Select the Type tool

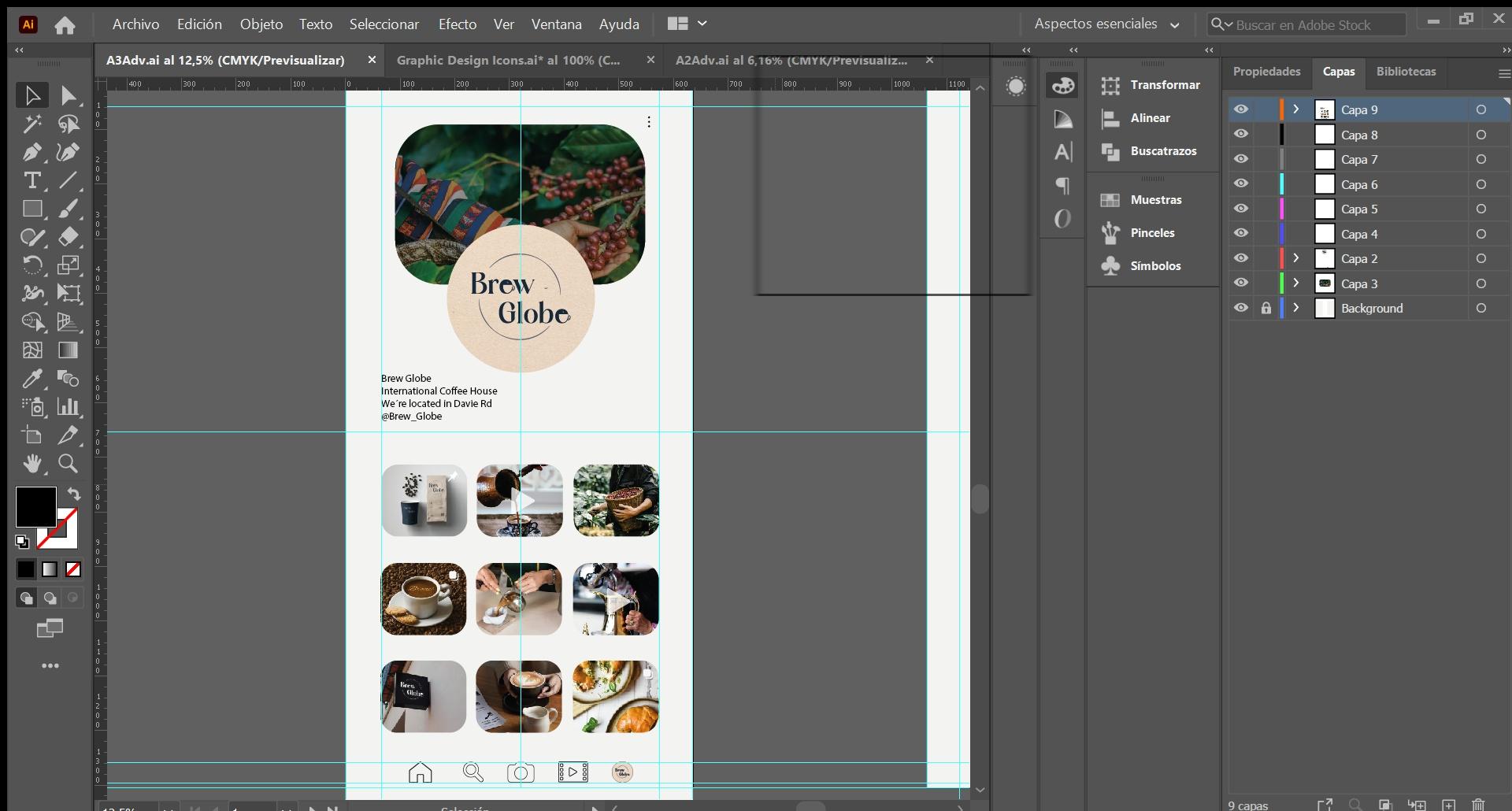[x=32, y=180]
